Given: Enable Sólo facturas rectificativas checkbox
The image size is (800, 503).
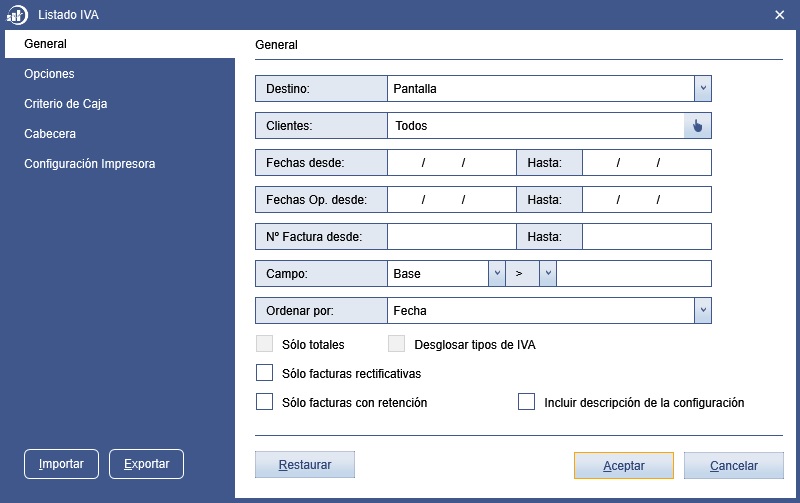Looking at the screenshot, I should point(264,373).
